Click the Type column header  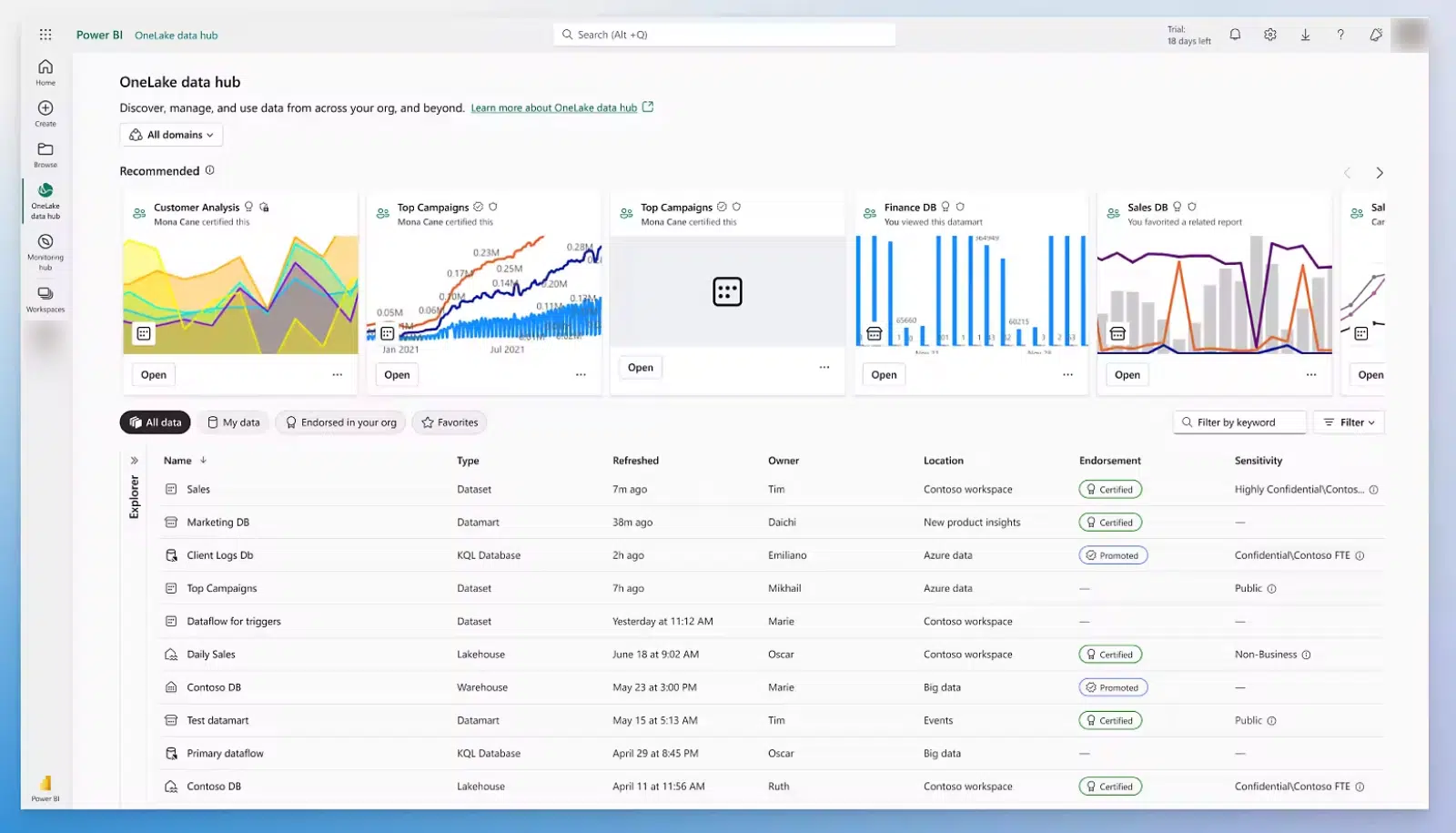click(468, 461)
